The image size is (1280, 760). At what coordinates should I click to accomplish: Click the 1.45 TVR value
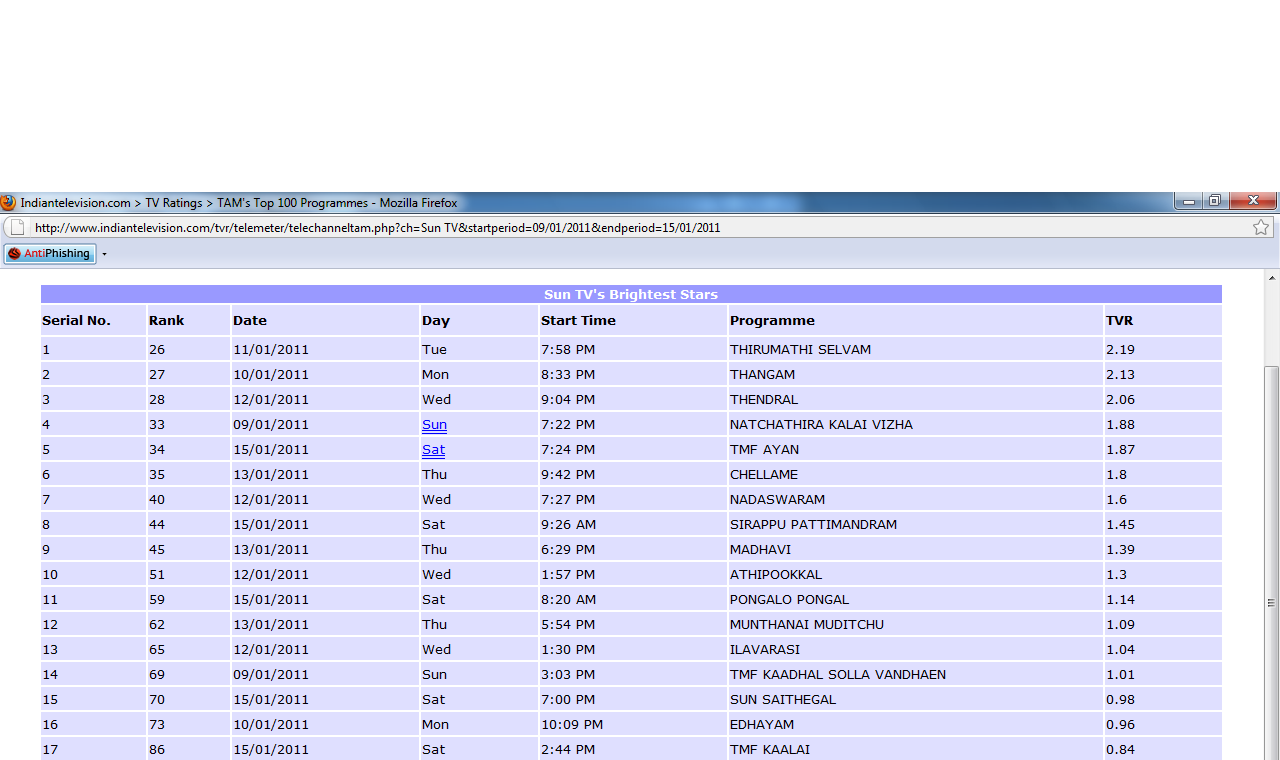click(x=1120, y=525)
